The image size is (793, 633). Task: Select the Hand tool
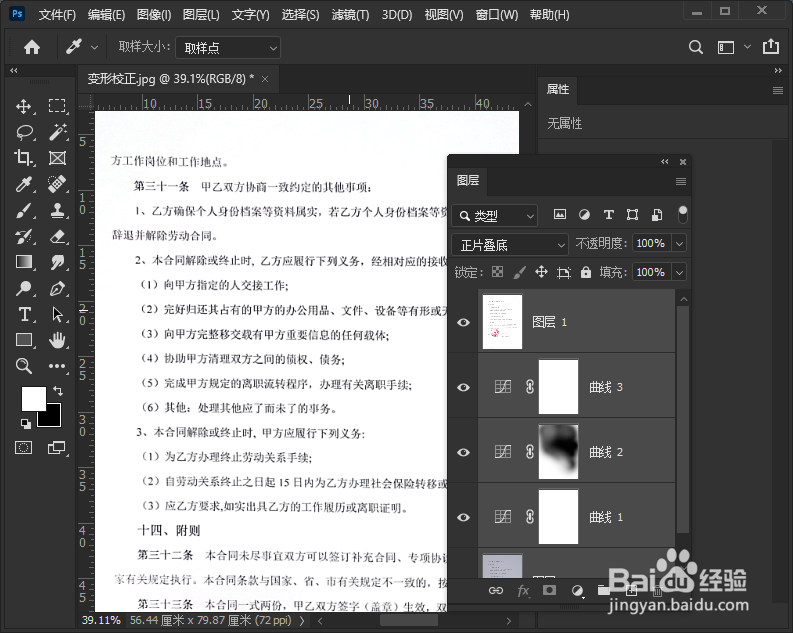click(x=58, y=340)
